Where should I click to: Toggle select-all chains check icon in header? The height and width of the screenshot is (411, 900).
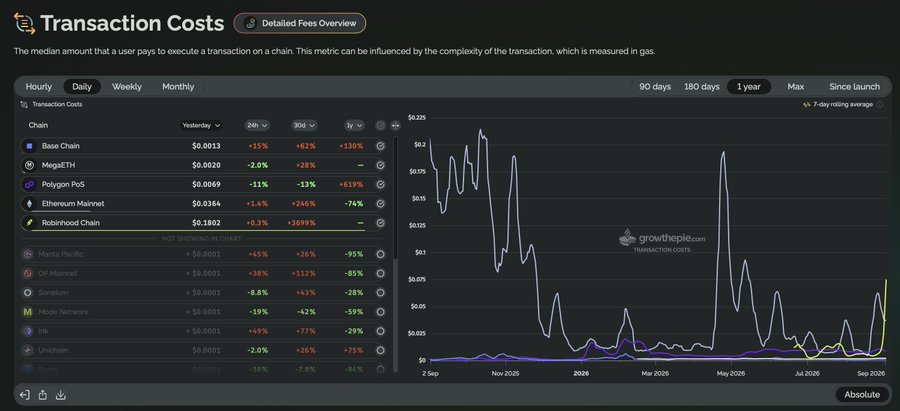click(380, 125)
